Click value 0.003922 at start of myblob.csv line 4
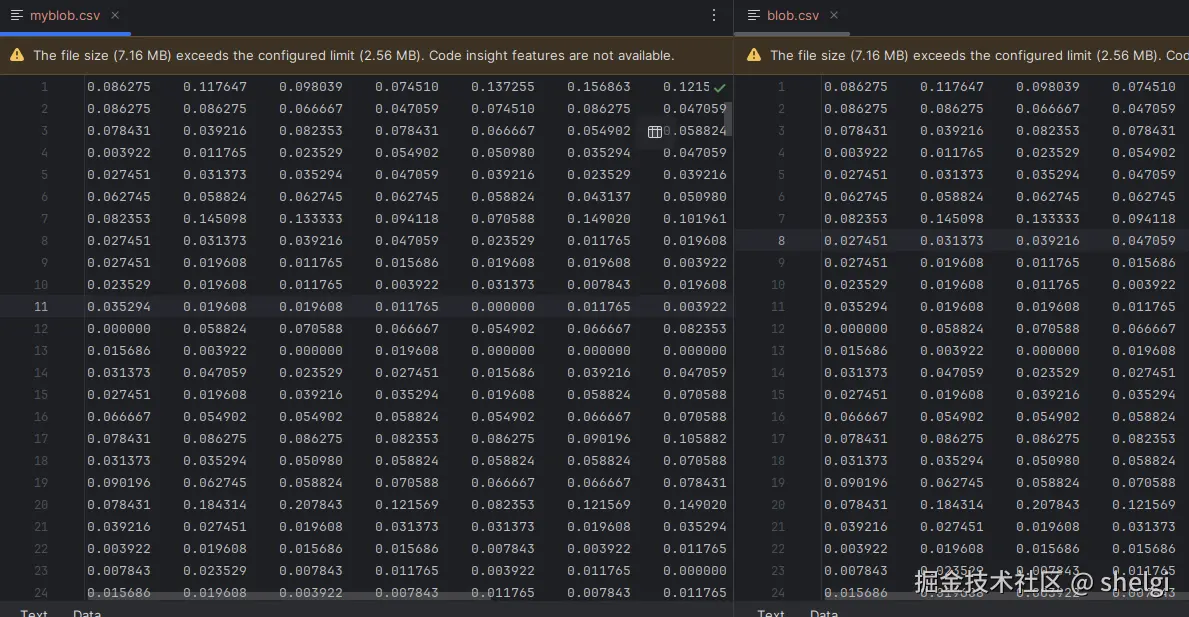Screen dimensions: 1189x617 pyautogui.click(x=118, y=153)
